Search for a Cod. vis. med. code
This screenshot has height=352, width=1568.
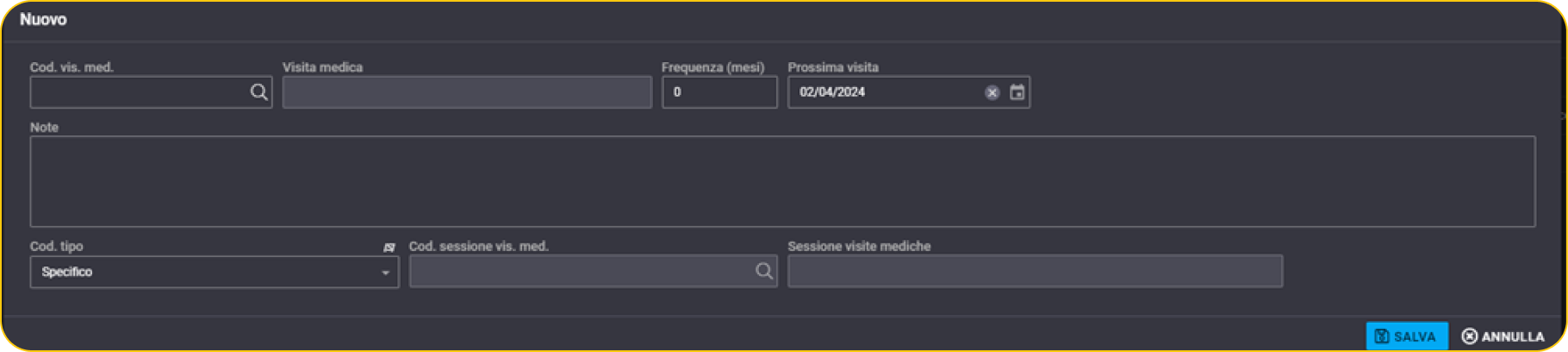click(258, 92)
